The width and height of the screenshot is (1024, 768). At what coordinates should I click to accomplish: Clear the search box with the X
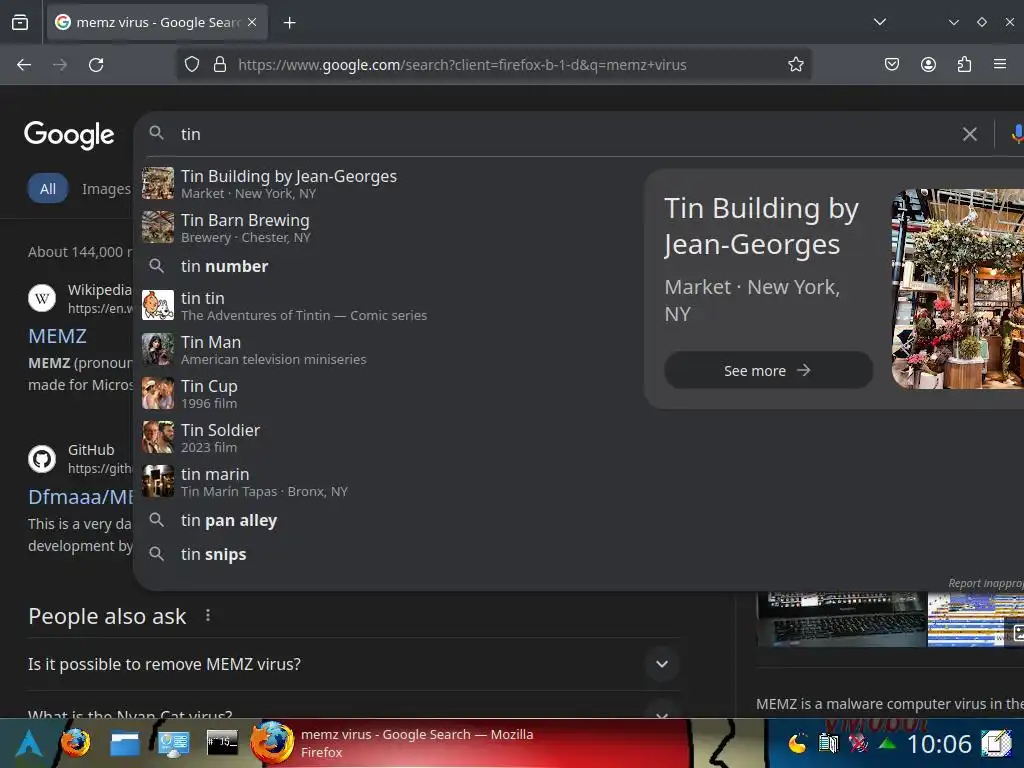tap(970, 134)
